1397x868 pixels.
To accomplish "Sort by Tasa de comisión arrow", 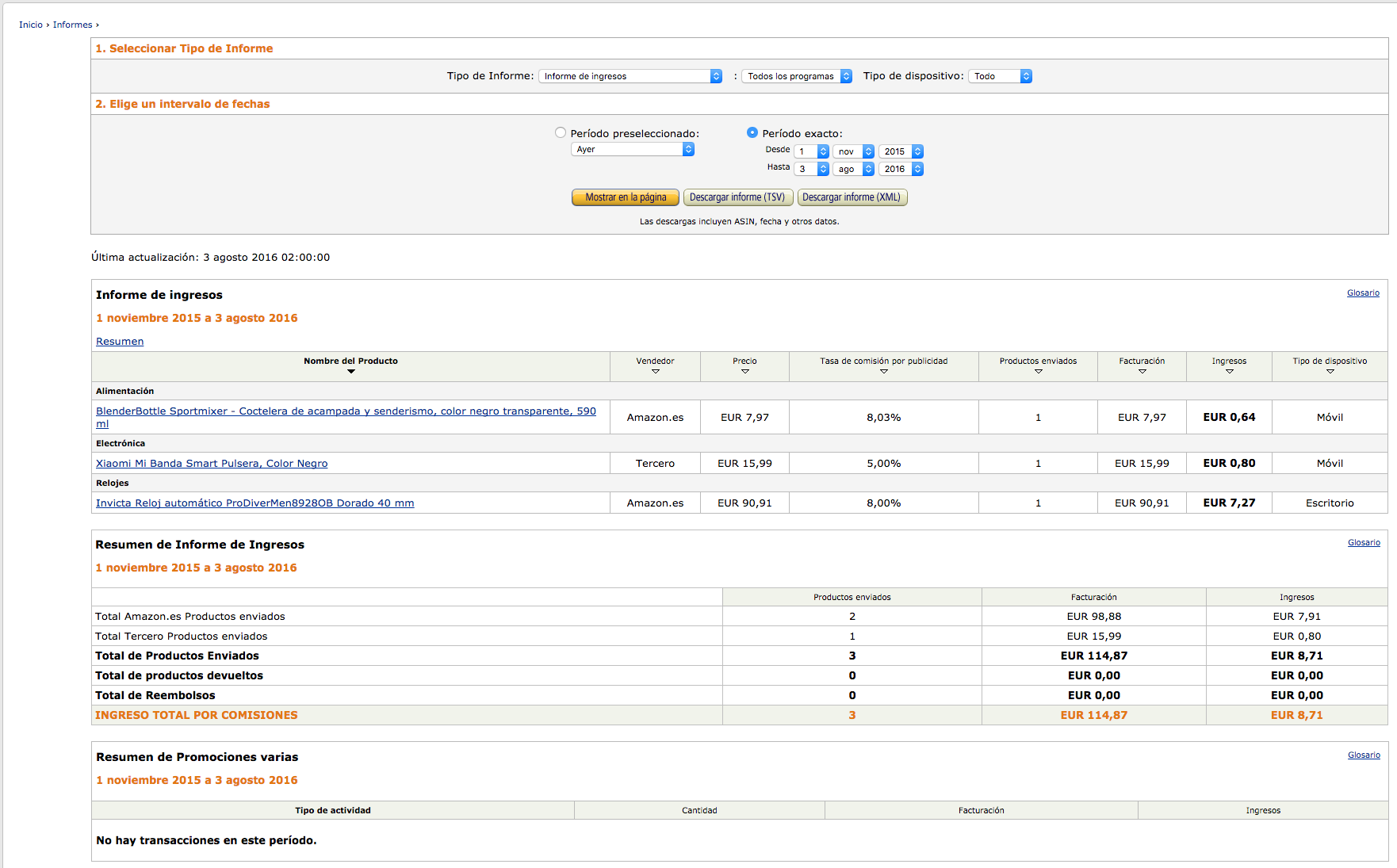I will point(883,372).
